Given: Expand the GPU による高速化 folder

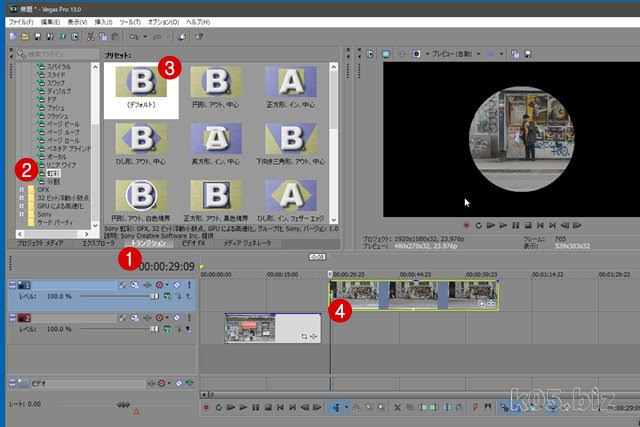Looking at the screenshot, I should [21, 206].
